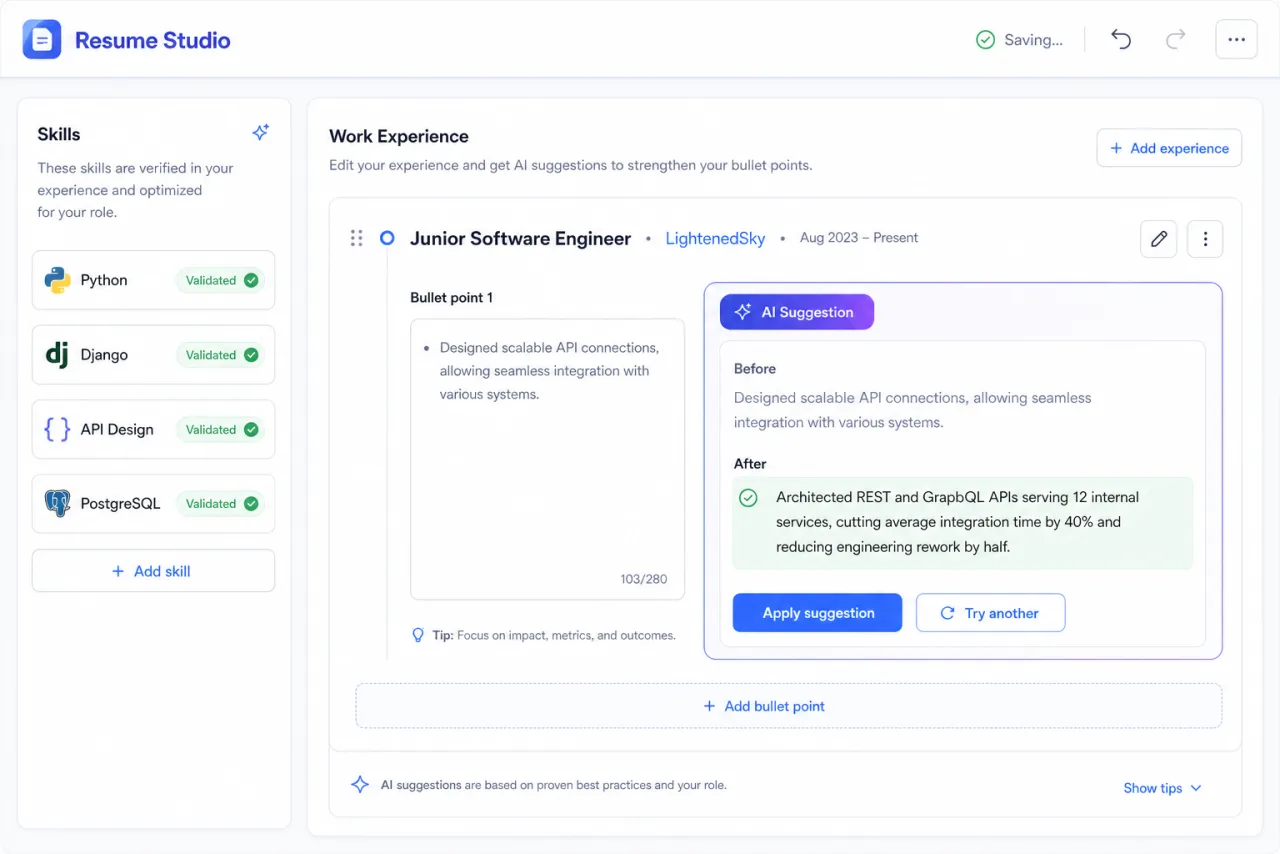The height and width of the screenshot is (854, 1280).
Task: Redo the last change
Action: point(1176,40)
